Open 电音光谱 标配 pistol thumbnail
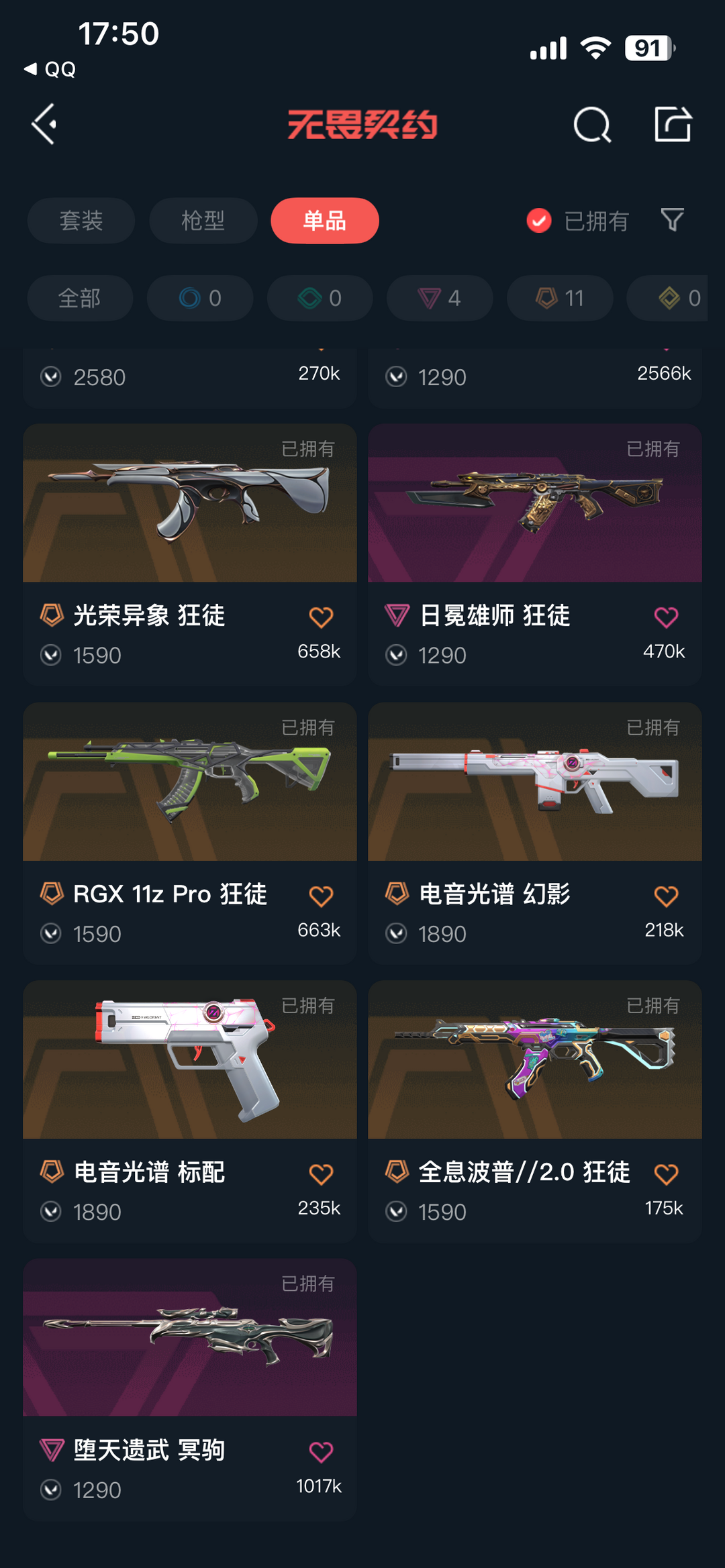Viewport: 725px width, 1568px height. point(190,1059)
